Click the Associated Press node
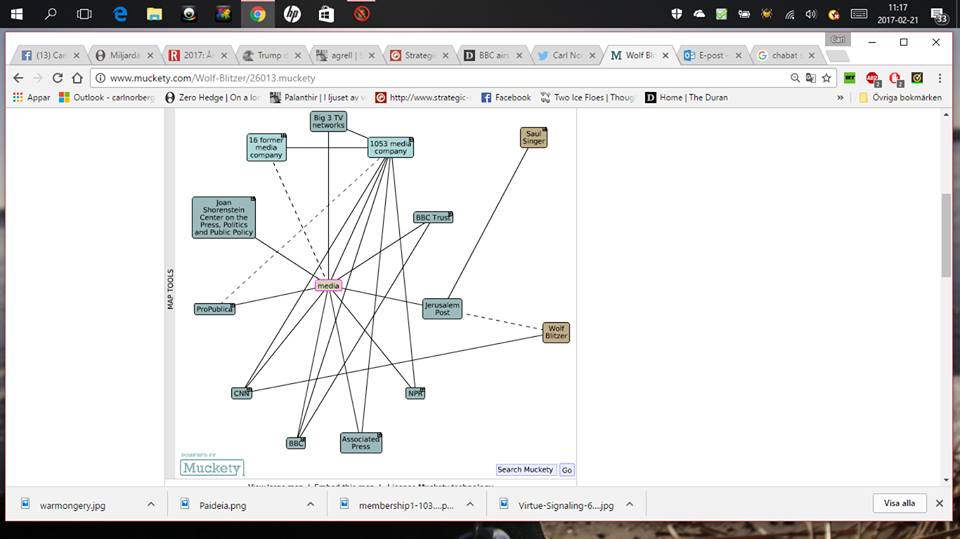This screenshot has width=960, height=539. pyautogui.click(x=361, y=442)
